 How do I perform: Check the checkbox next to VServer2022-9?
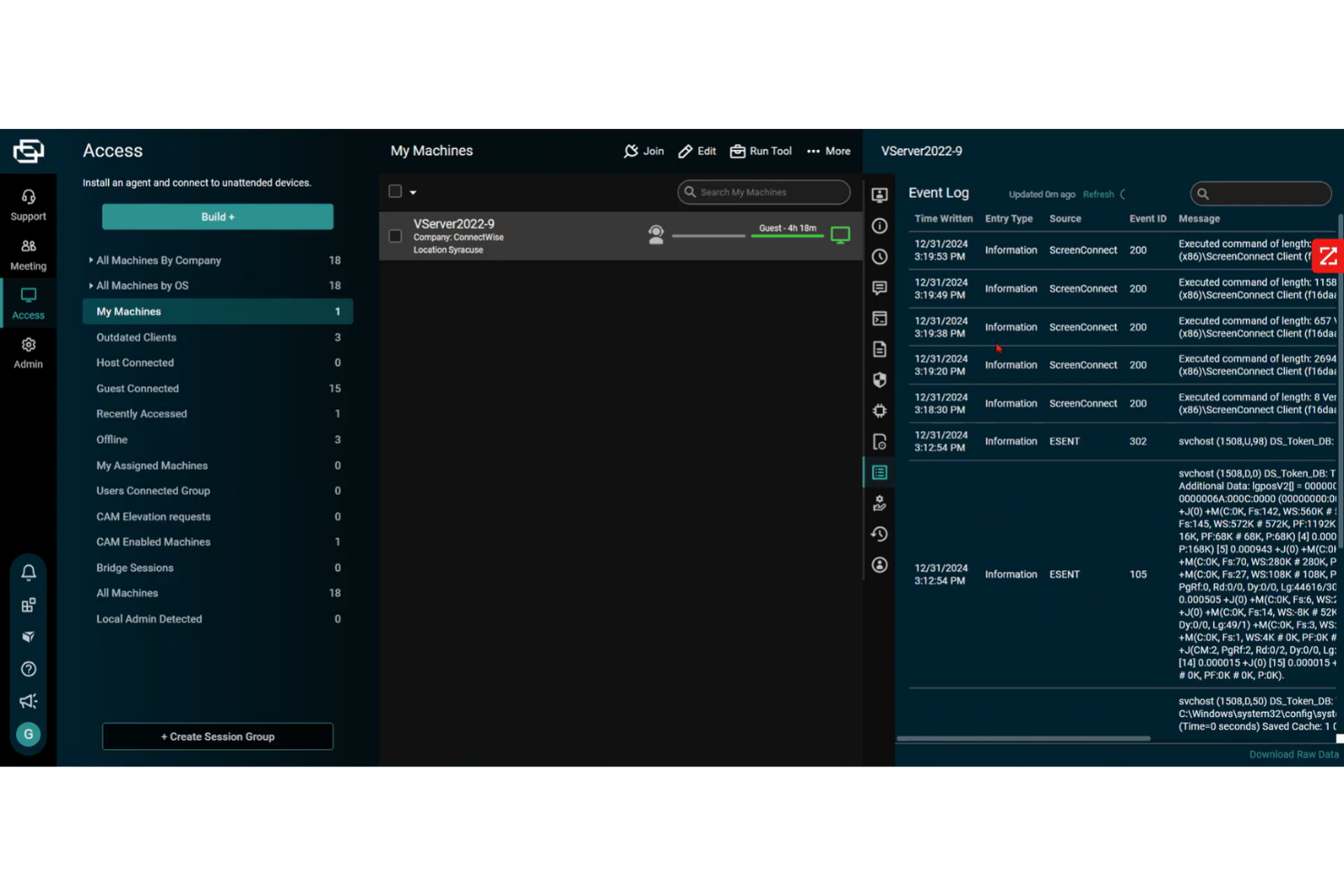[x=395, y=235]
